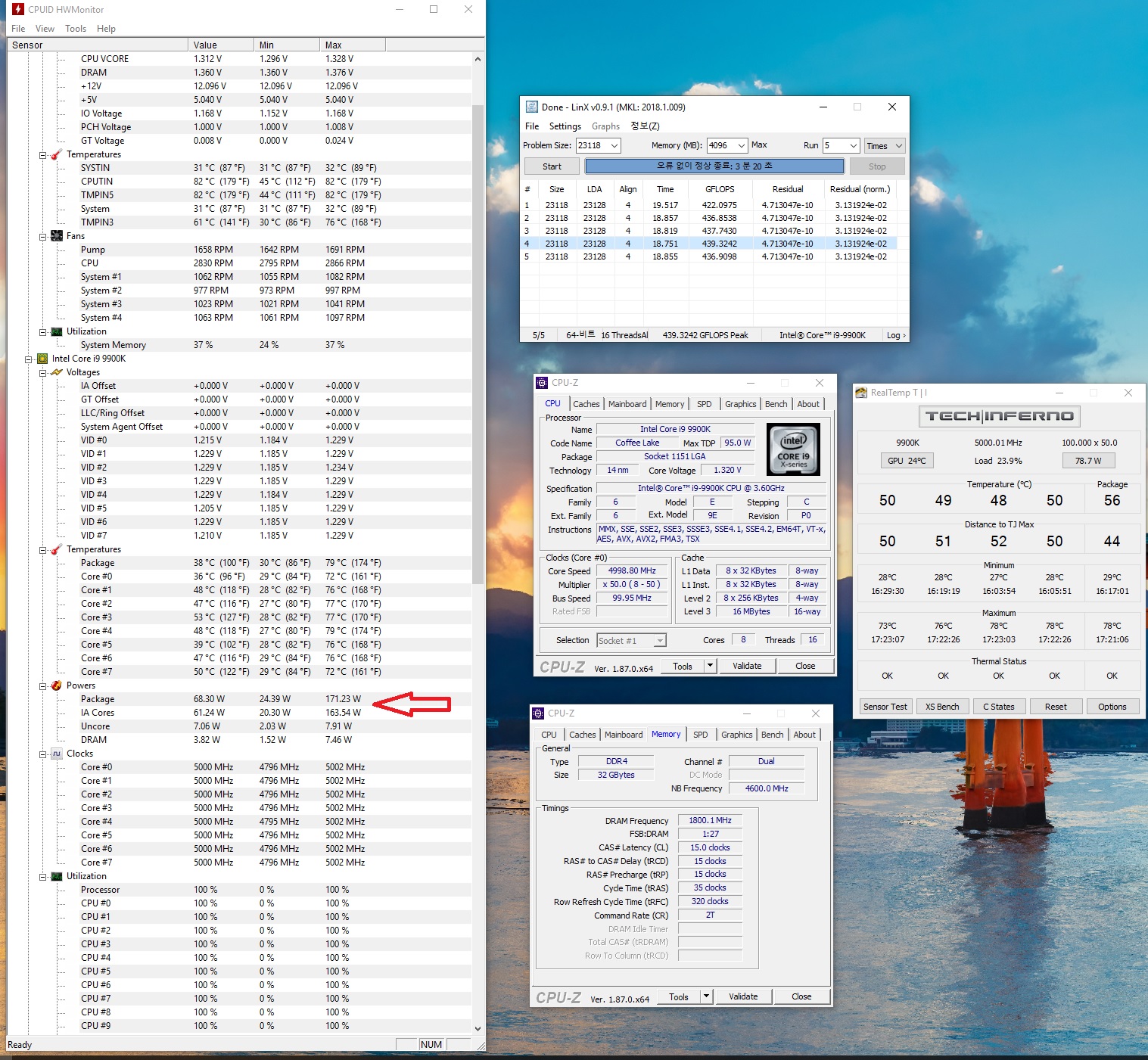Click the GPU 24°C button in RealTemp
This screenshot has width=1148, height=1060.
click(907, 461)
